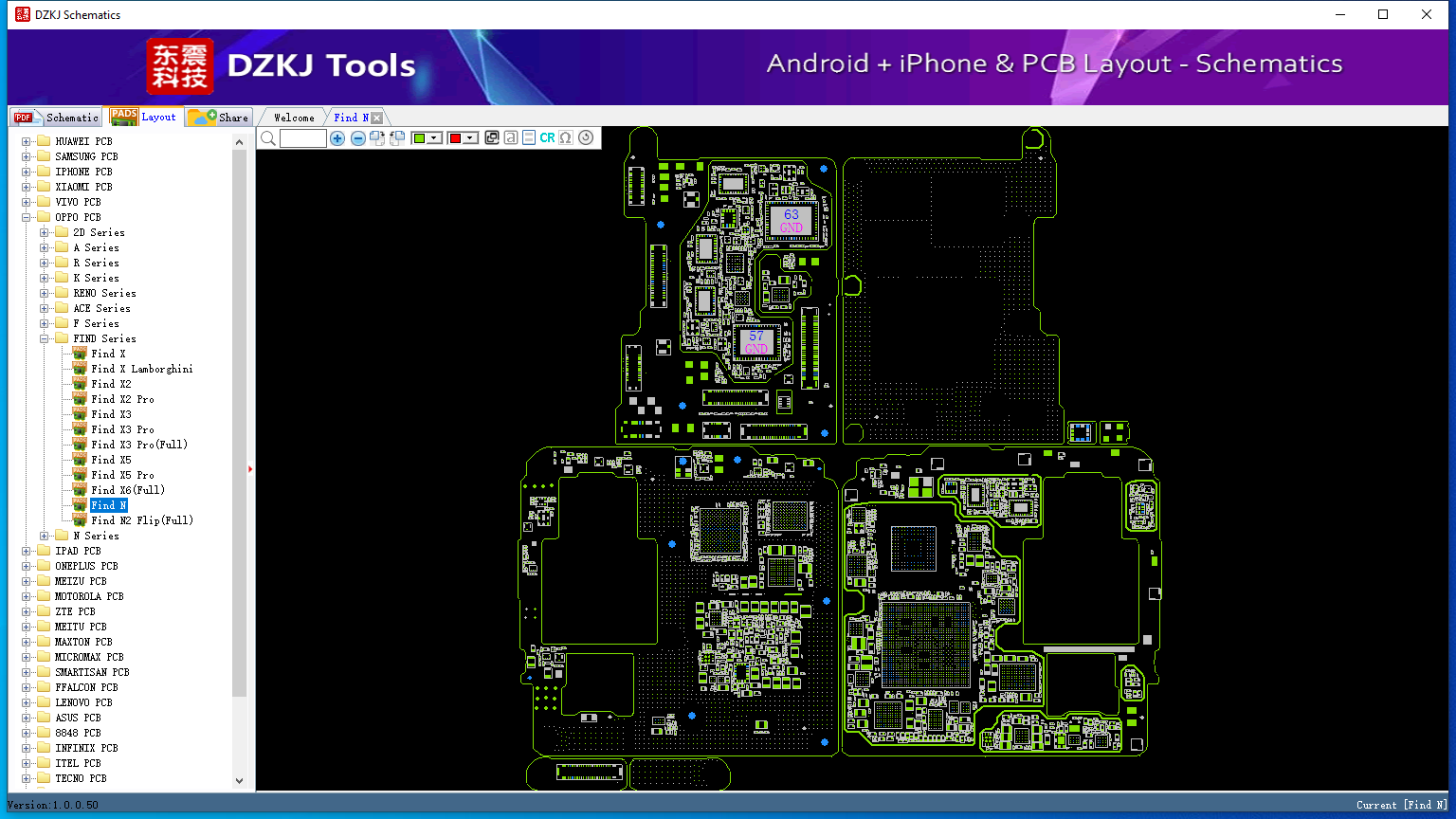Image resolution: width=1456 pixels, height=819 pixels.
Task: Open the green color dropdown arrow
Action: click(434, 138)
